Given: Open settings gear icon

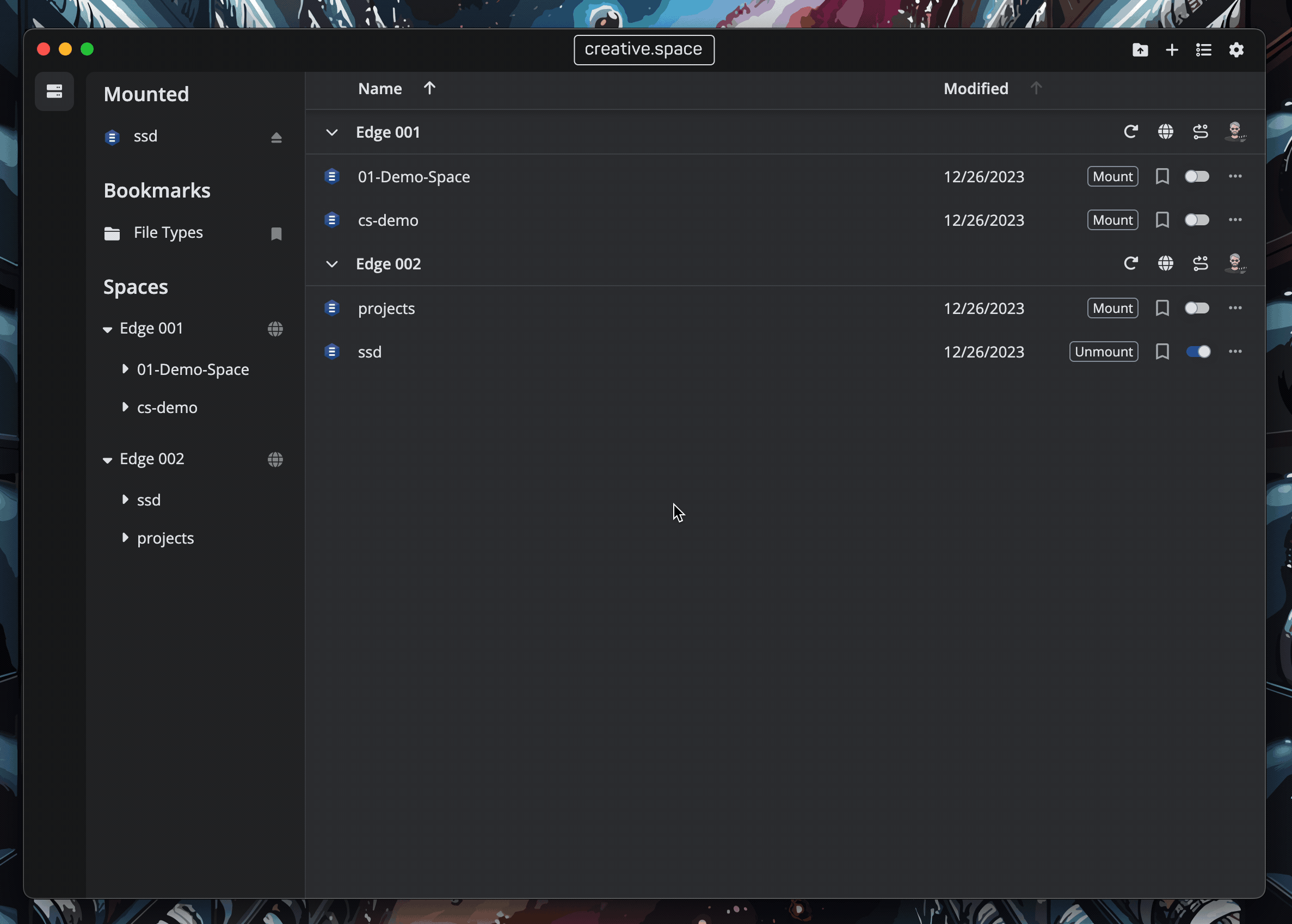Looking at the screenshot, I should 1236,50.
